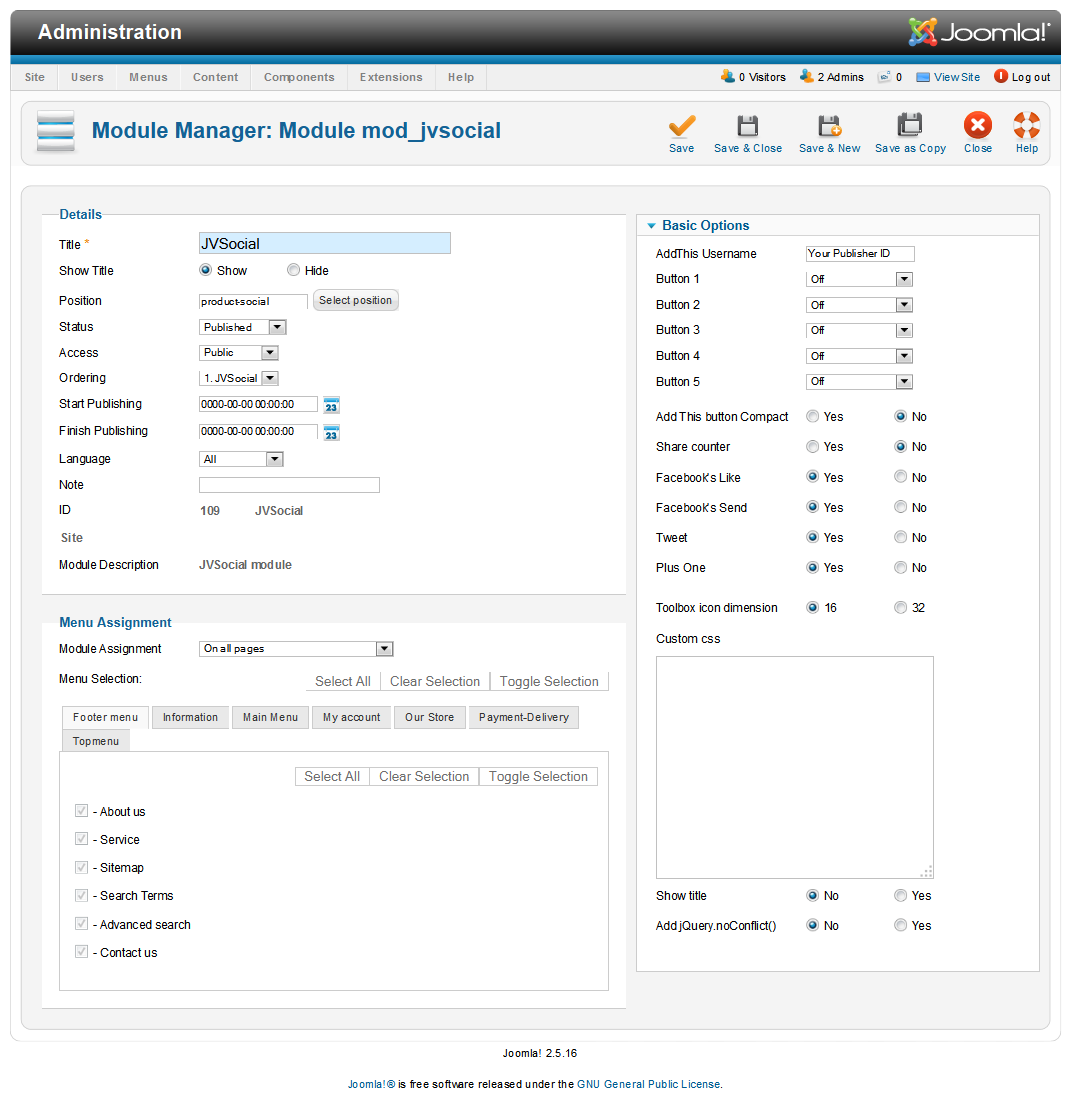
Task: Click the Select position button
Action: (355, 301)
